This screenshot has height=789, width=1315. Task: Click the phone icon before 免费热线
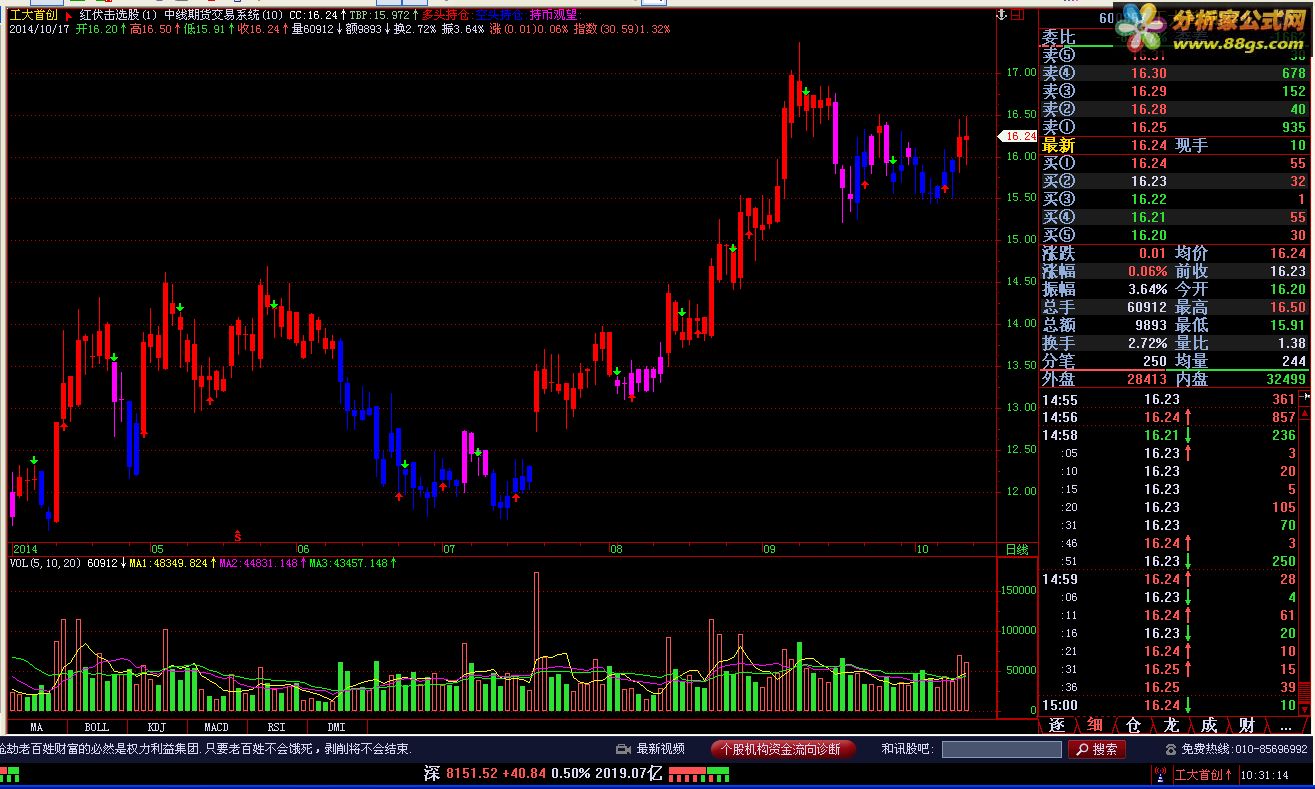point(1170,748)
